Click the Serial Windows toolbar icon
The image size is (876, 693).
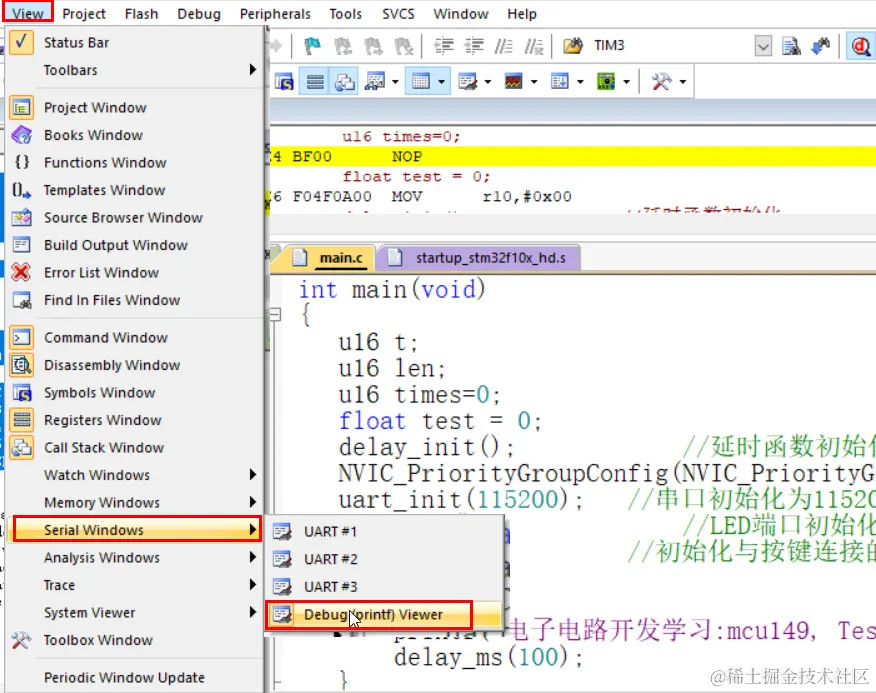[x=468, y=82]
